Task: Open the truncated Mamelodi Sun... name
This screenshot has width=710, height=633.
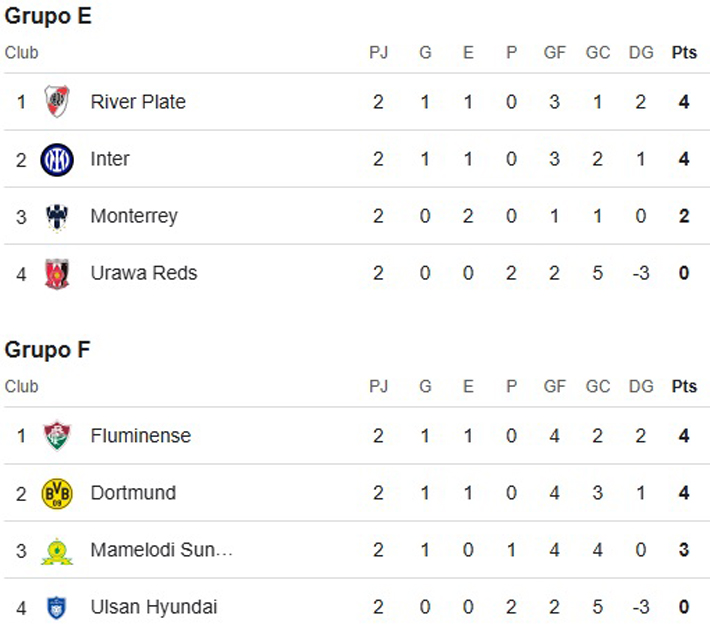Action: tap(162, 550)
